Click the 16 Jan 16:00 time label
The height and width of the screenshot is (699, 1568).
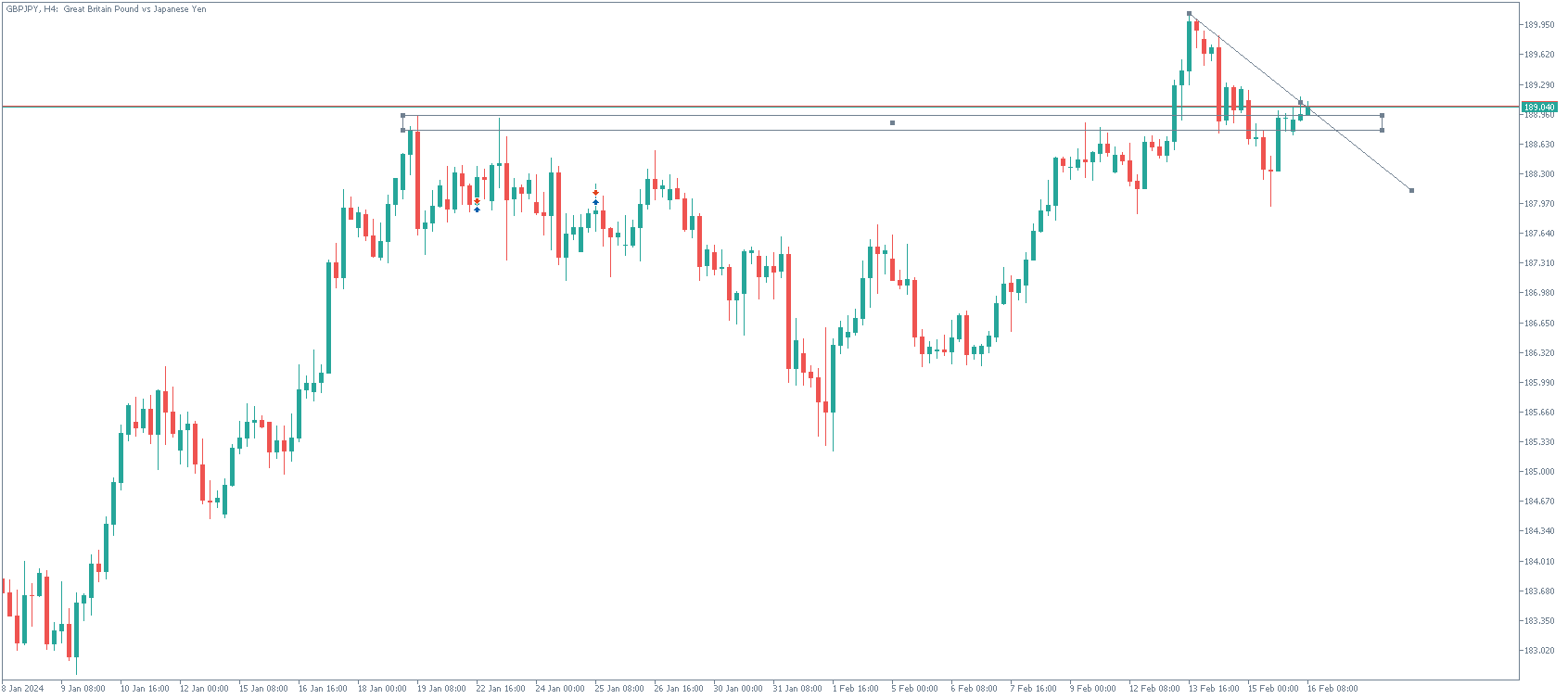click(x=323, y=689)
